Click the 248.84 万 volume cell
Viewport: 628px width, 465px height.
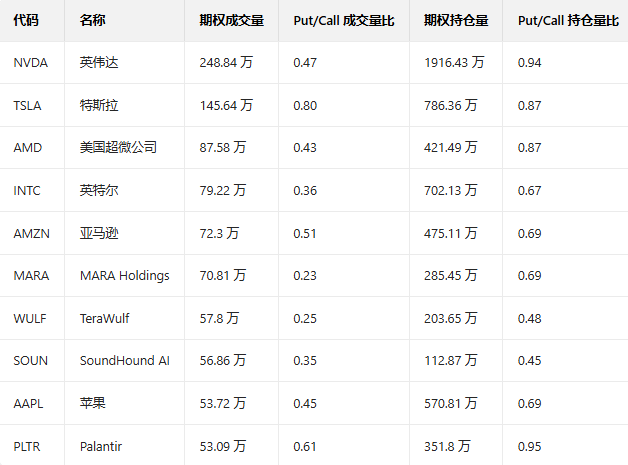tap(226, 62)
